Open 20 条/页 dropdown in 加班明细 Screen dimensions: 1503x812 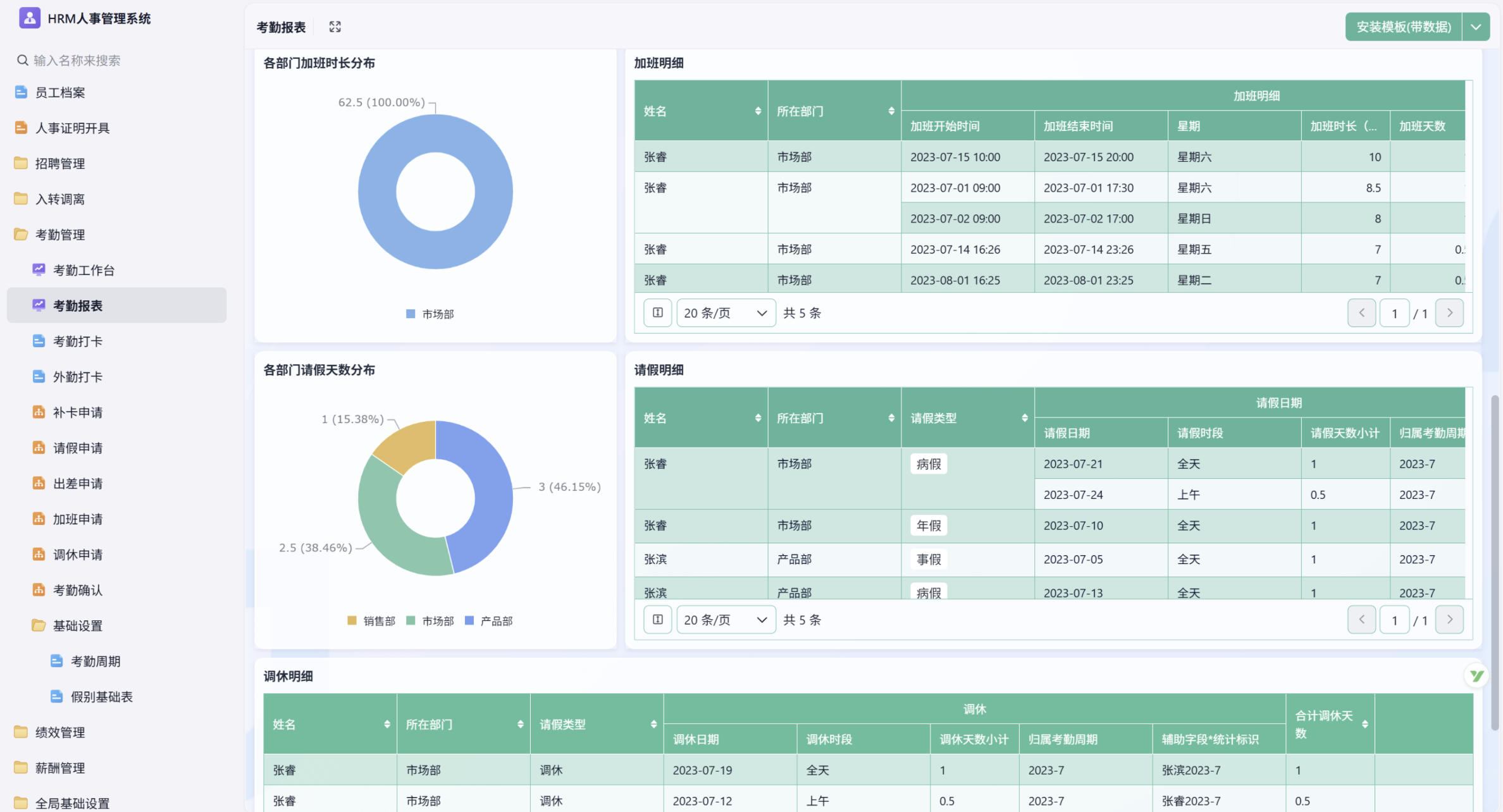coord(726,312)
